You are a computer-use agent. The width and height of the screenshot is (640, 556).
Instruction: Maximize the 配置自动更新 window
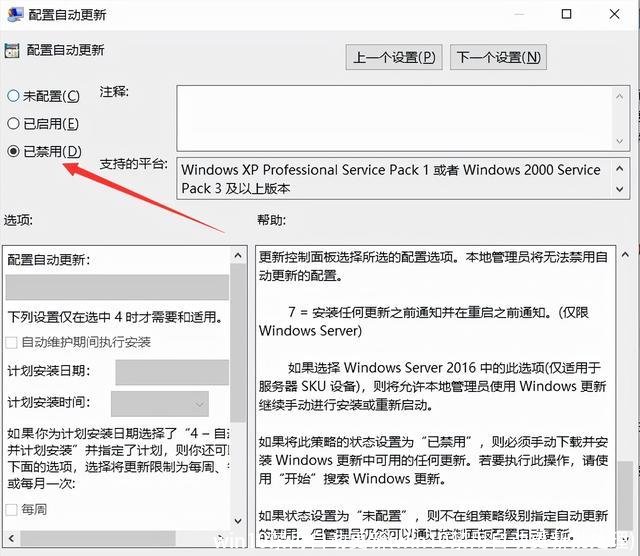tap(567, 14)
